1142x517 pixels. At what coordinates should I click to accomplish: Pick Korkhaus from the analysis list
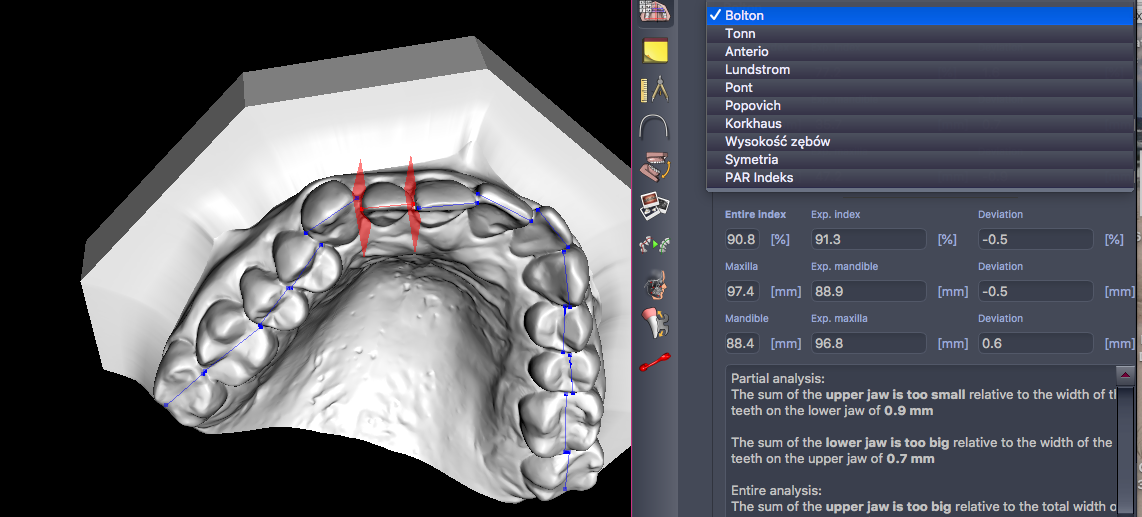tap(753, 124)
